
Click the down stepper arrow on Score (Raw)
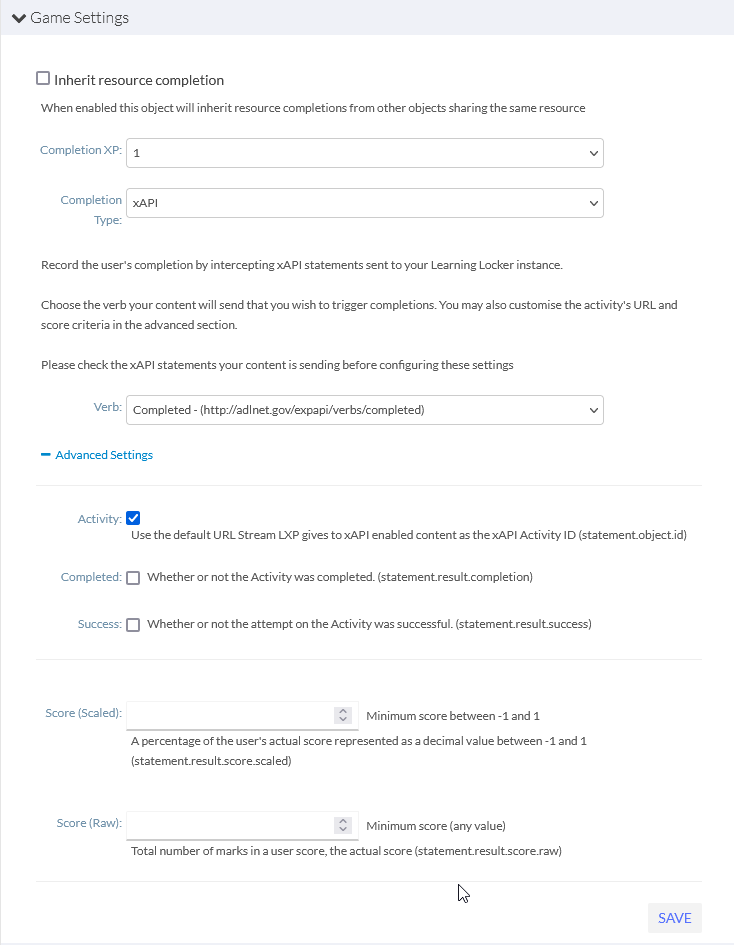click(x=342, y=829)
